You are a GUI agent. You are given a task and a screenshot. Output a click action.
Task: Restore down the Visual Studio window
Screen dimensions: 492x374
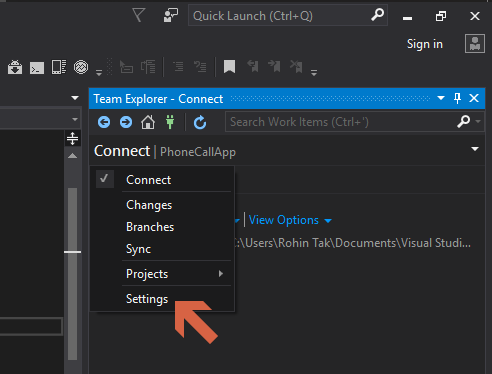[441, 16]
